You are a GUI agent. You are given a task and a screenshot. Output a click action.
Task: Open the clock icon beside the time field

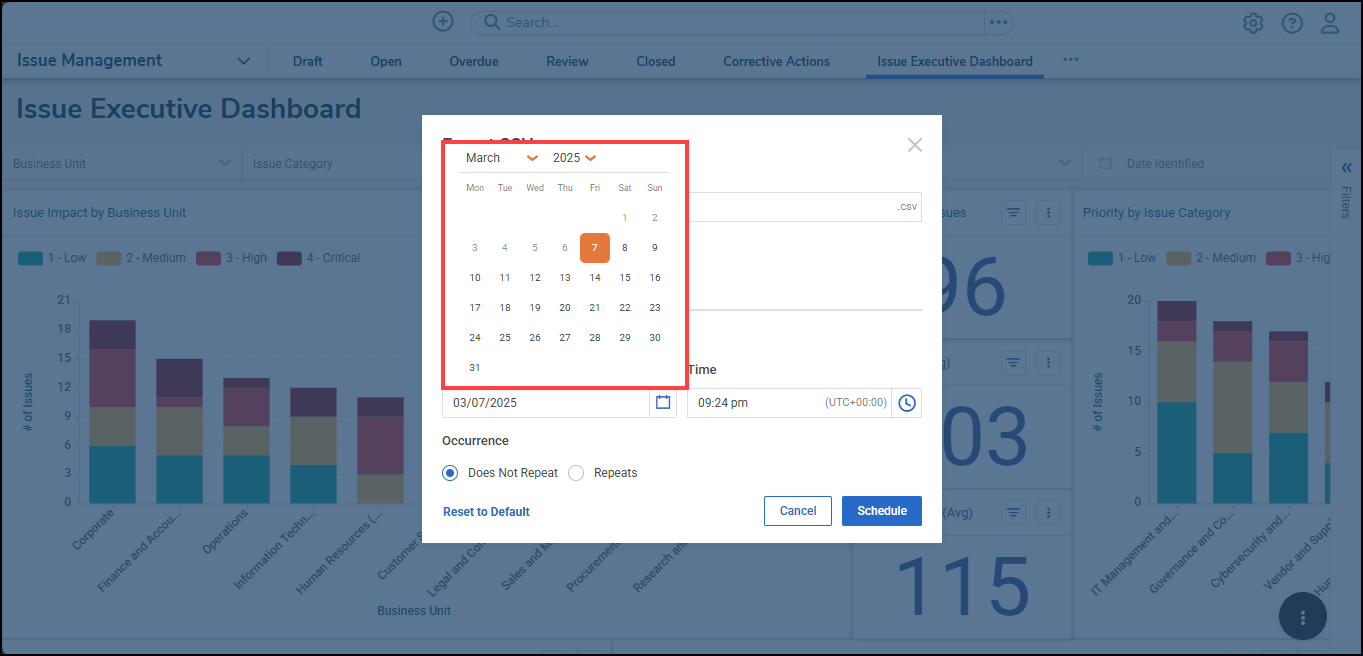906,402
